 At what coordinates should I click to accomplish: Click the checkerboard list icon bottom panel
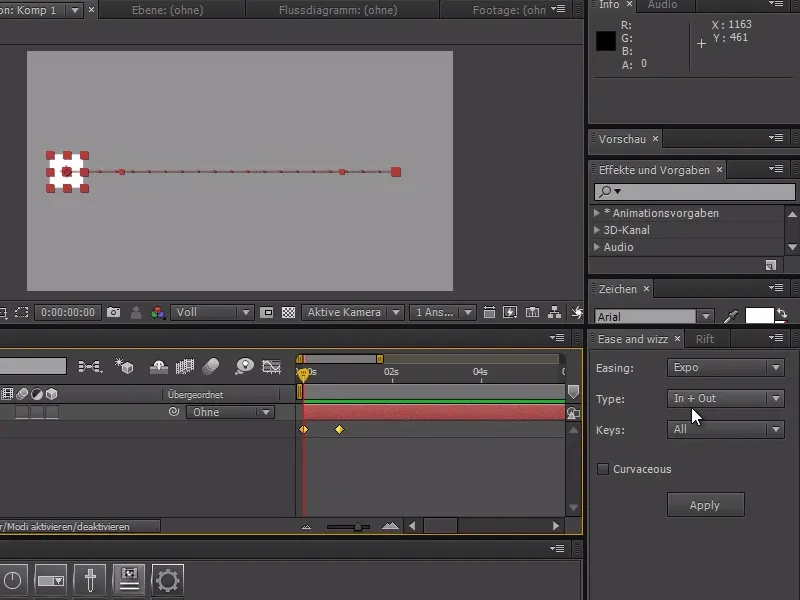click(x=129, y=580)
